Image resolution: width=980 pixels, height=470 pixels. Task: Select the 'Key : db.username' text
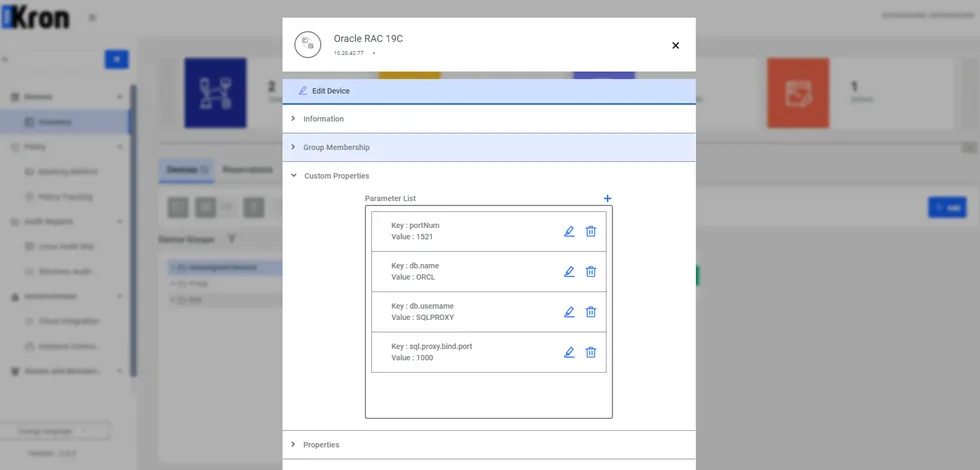(422, 306)
